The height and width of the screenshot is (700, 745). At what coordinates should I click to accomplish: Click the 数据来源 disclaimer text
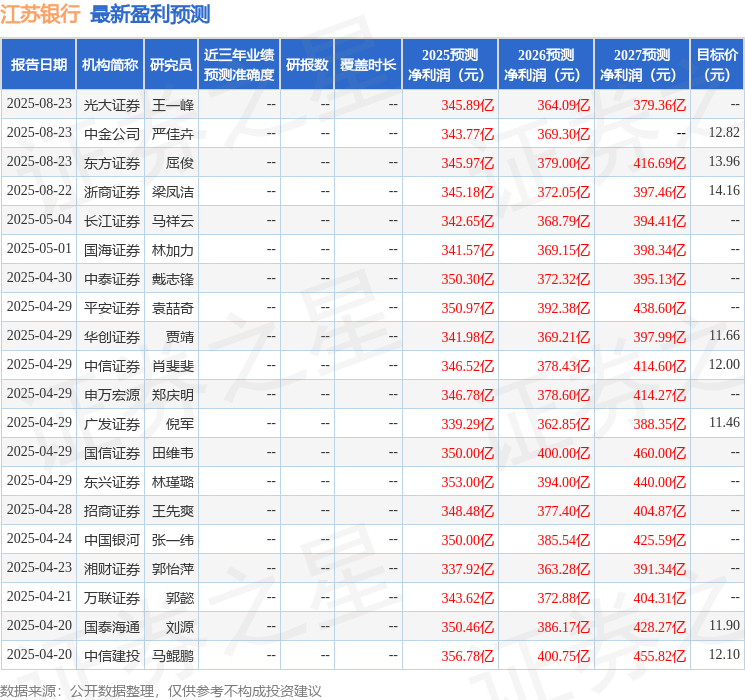click(x=161, y=690)
